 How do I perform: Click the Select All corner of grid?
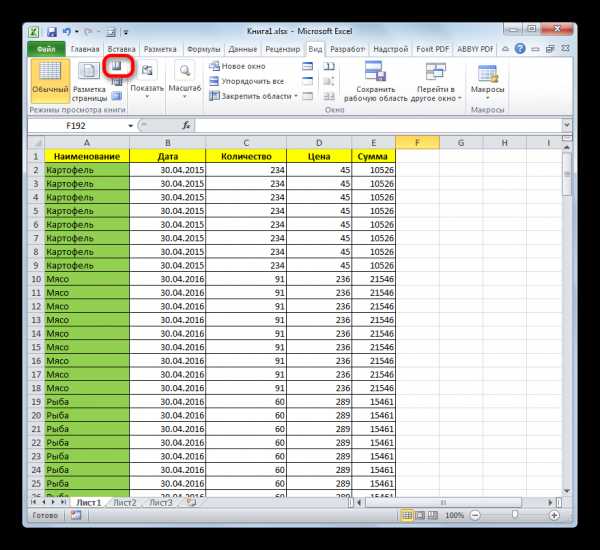click(36, 143)
